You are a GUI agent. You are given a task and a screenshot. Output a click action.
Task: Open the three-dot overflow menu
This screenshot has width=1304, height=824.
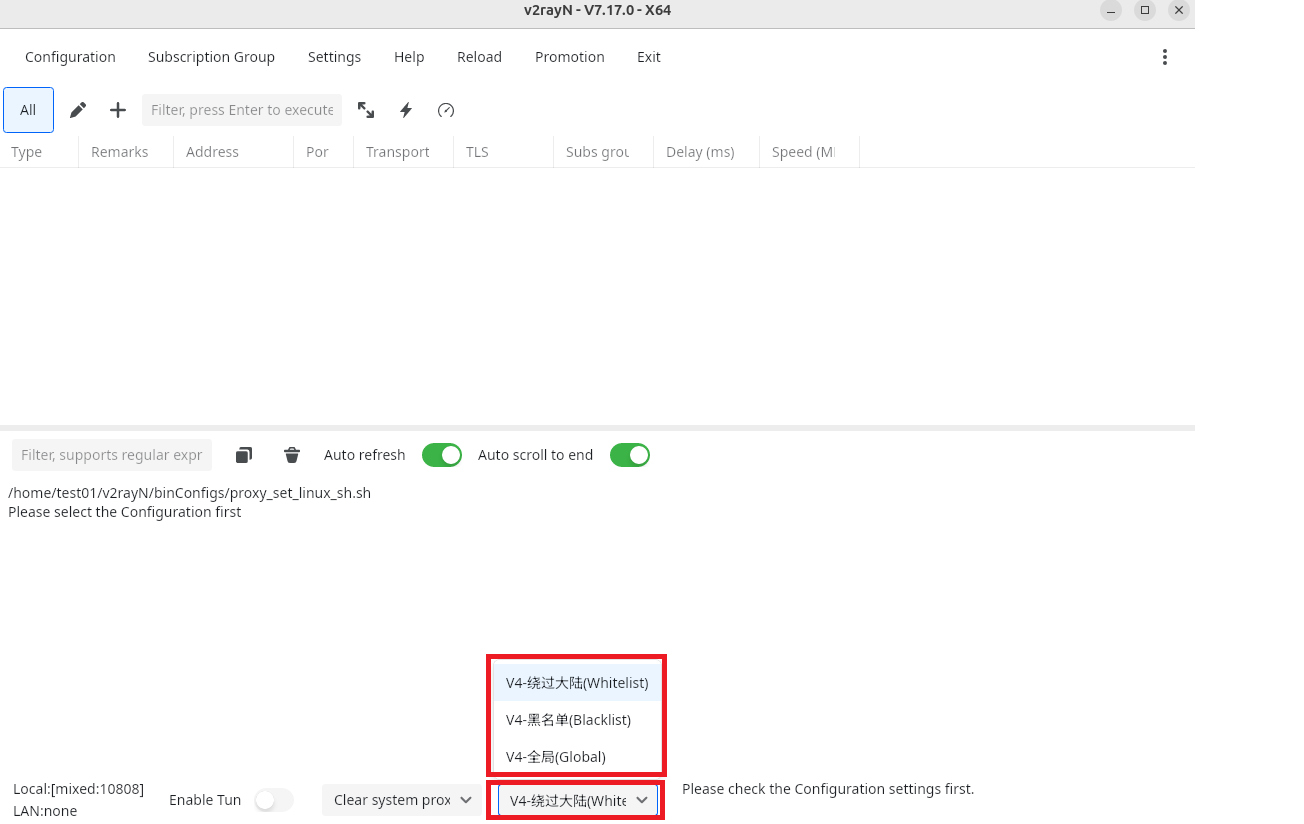click(1165, 57)
